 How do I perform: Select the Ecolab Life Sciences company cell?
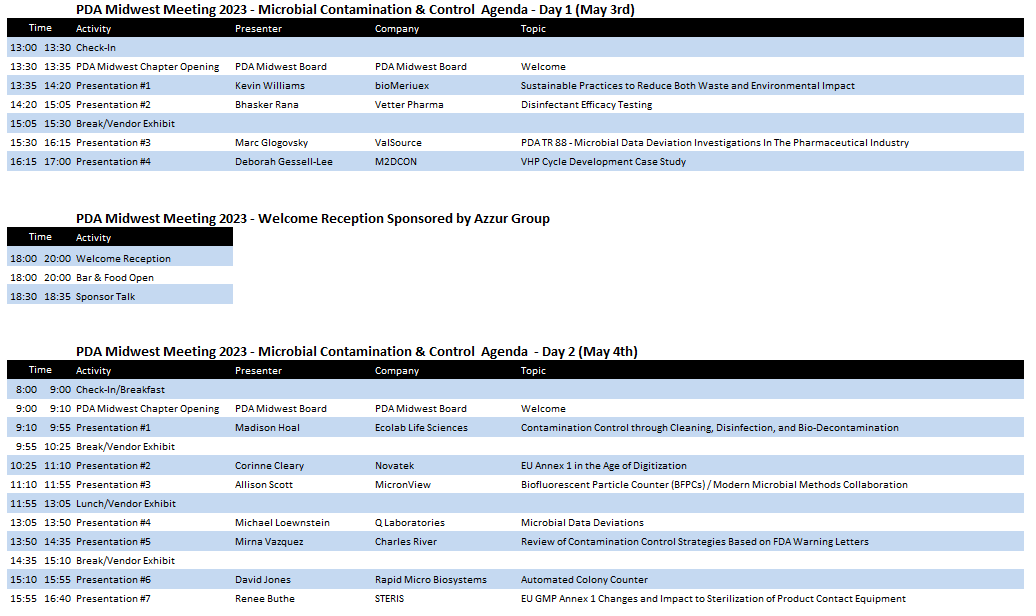(421, 428)
